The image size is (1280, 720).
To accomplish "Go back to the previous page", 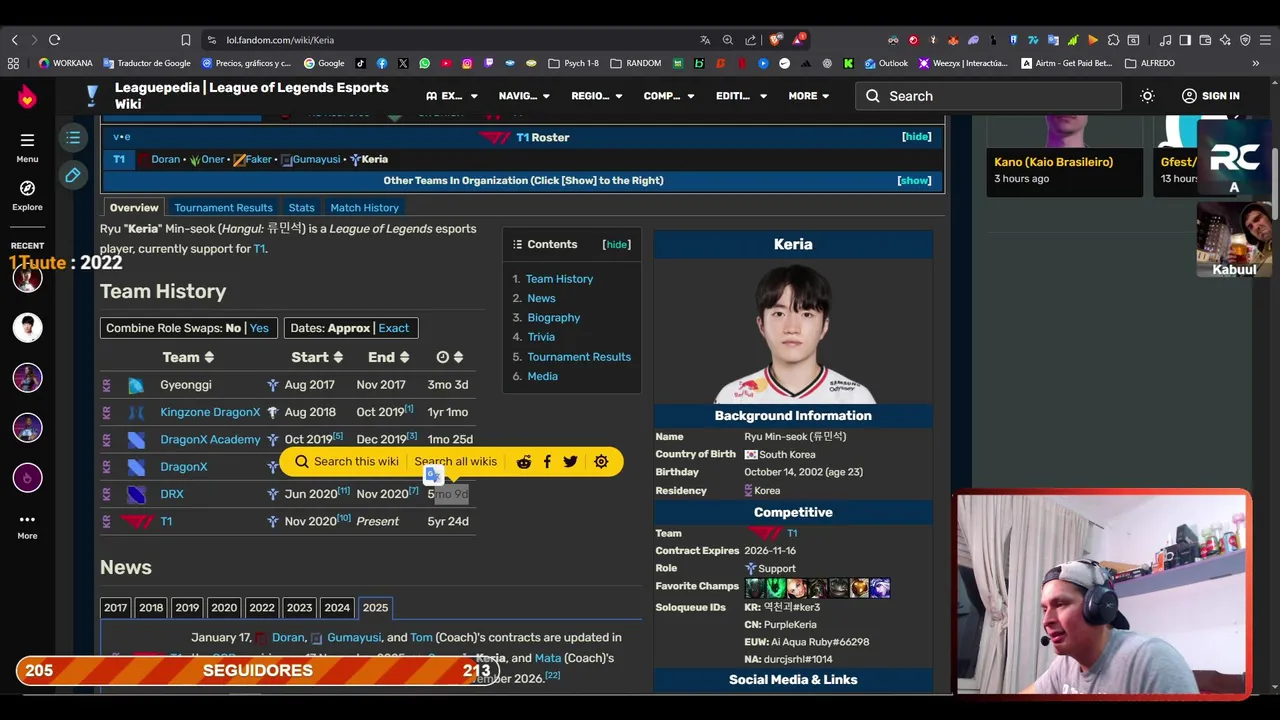I will click(14, 40).
